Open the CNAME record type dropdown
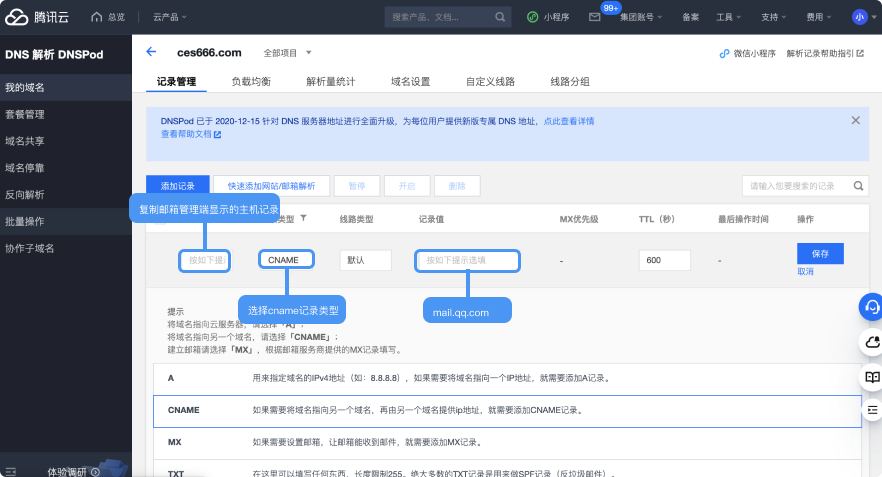The width and height of the screenshot is (882, 477). pos(286,259)
